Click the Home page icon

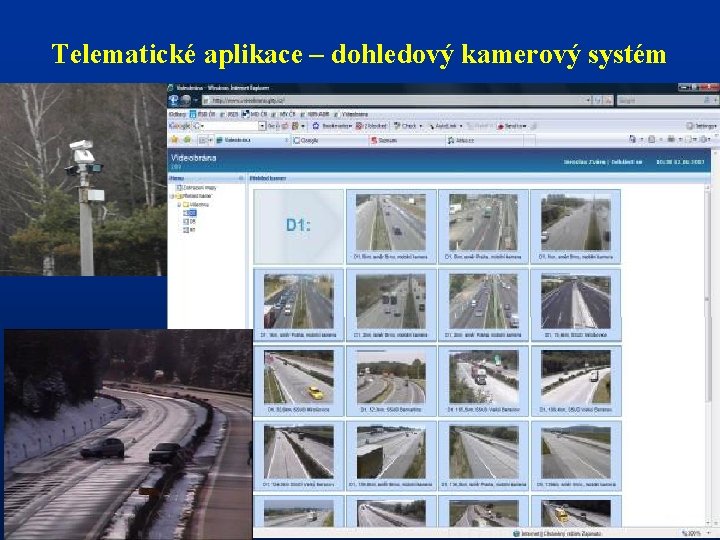click(x=633, y=139)
